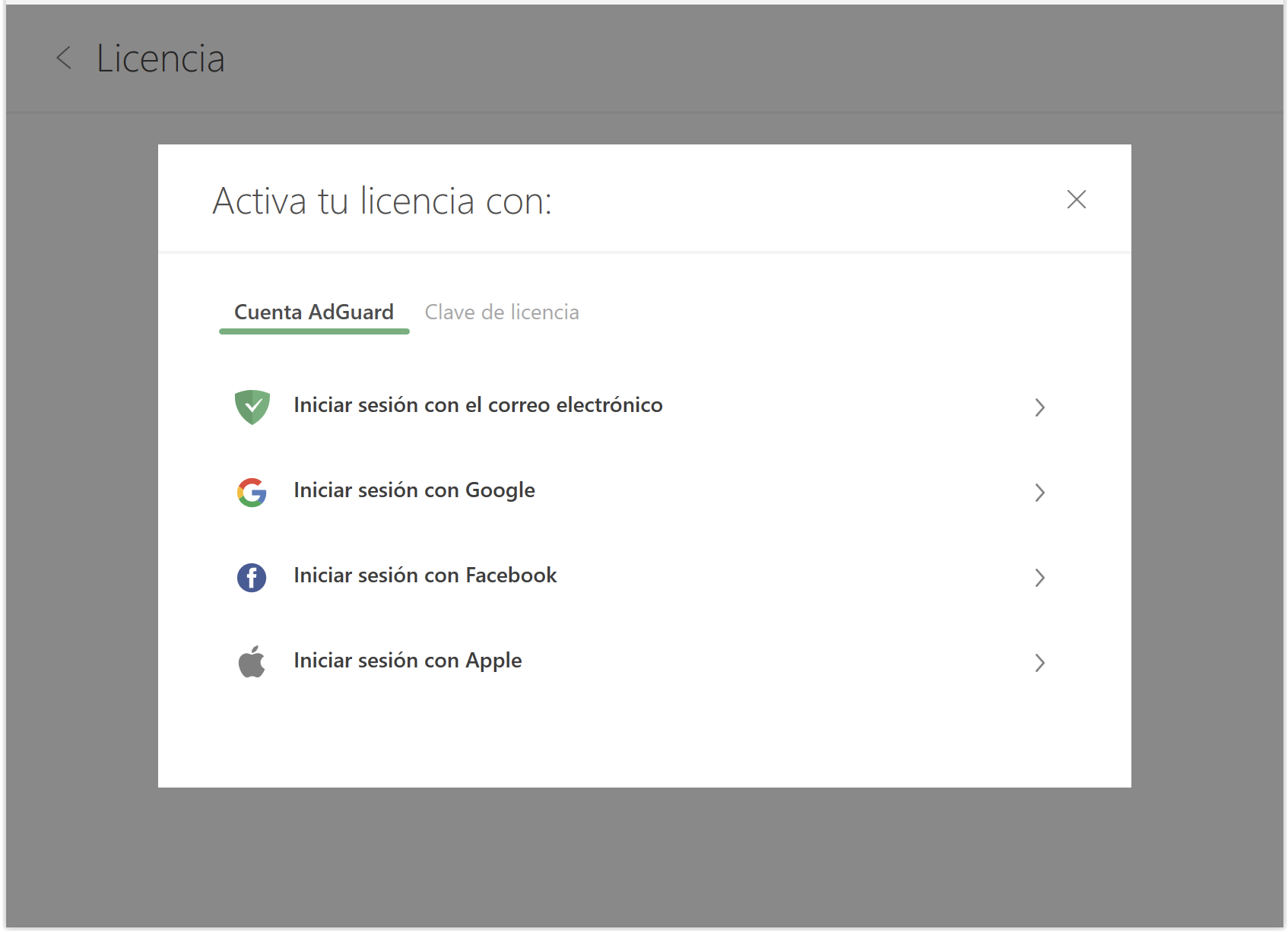Click the Google logo icon
The width and height of the screenshot is (1288, 932).
tap(252, 493)
